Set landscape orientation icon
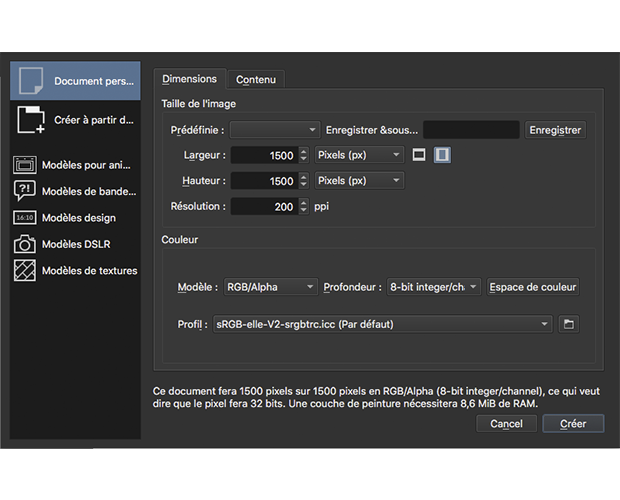620x500 pixels. pyautogui.click(x=419, y=155)
